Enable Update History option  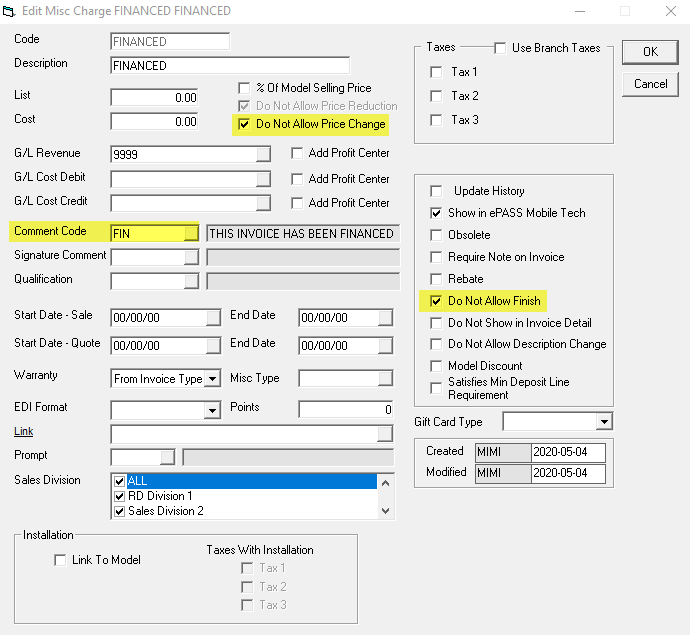[436, 191]
